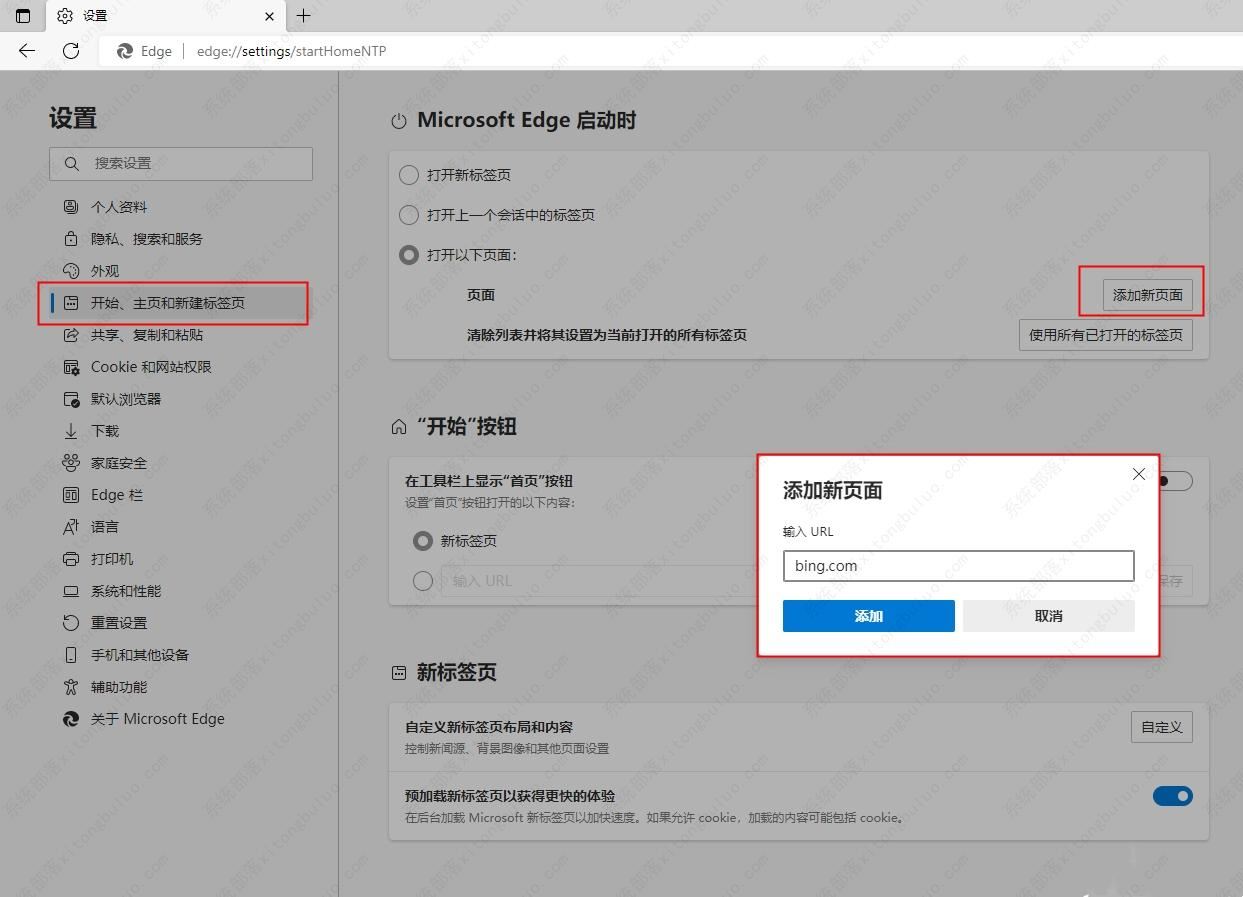Click the address bar URL edge://settings/startHomeNTP
This screenshot has width=1243, height=897.
(291, 51)
